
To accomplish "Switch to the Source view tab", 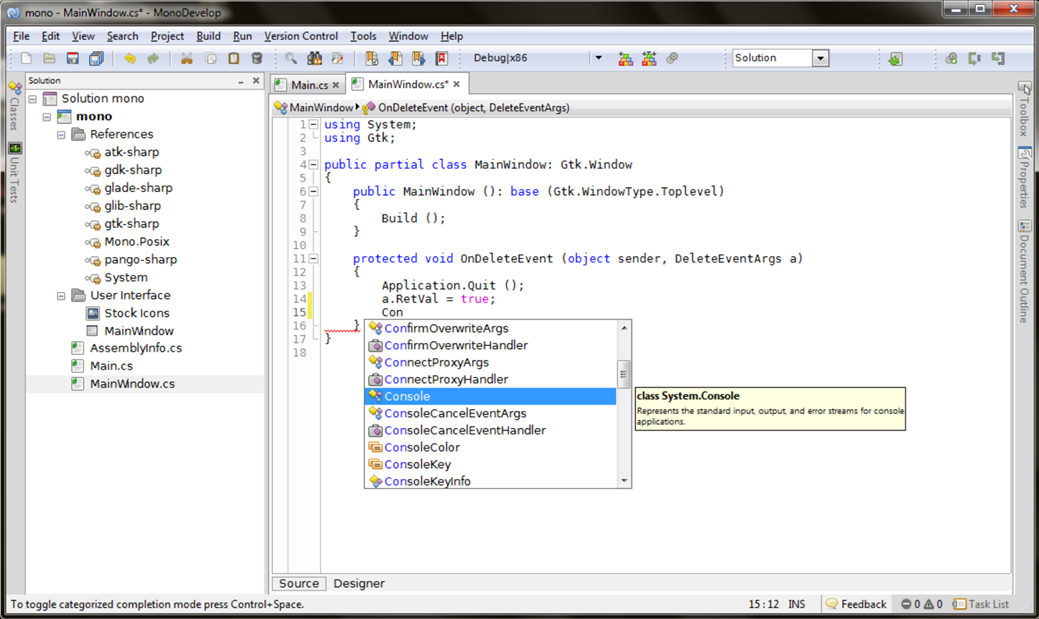I will pyautogui.click(x=299, y=584).
